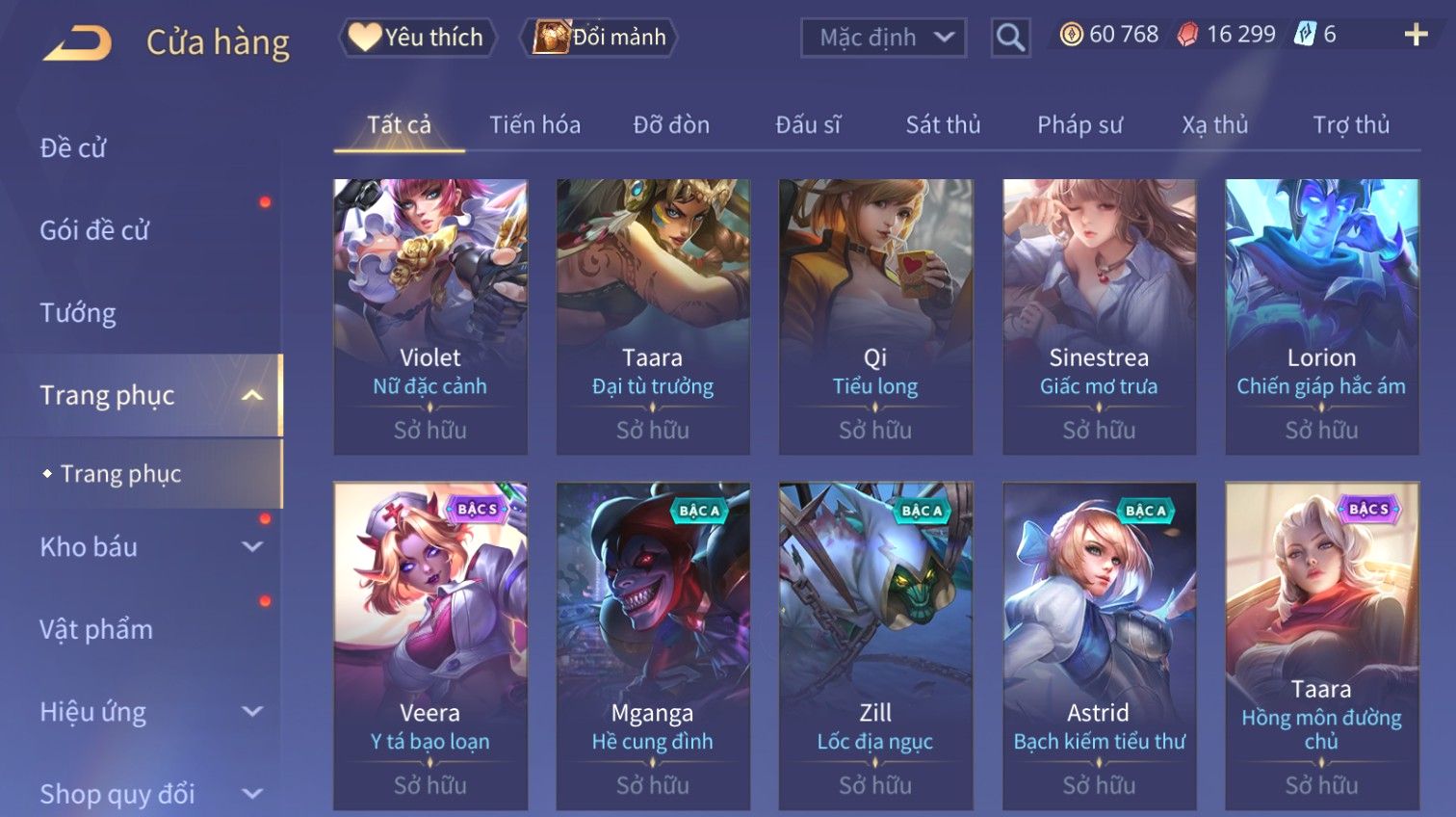This screenshot has height=817, width=1456.
Task: Expand the Hiệu ứng sidebar section
Action: tap(252, 711)
